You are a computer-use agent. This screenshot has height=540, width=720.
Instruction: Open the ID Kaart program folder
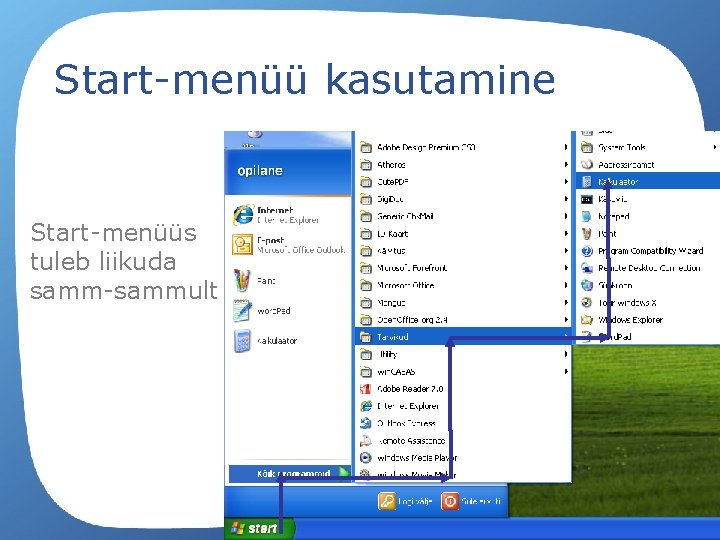click(x=463, y=234)
